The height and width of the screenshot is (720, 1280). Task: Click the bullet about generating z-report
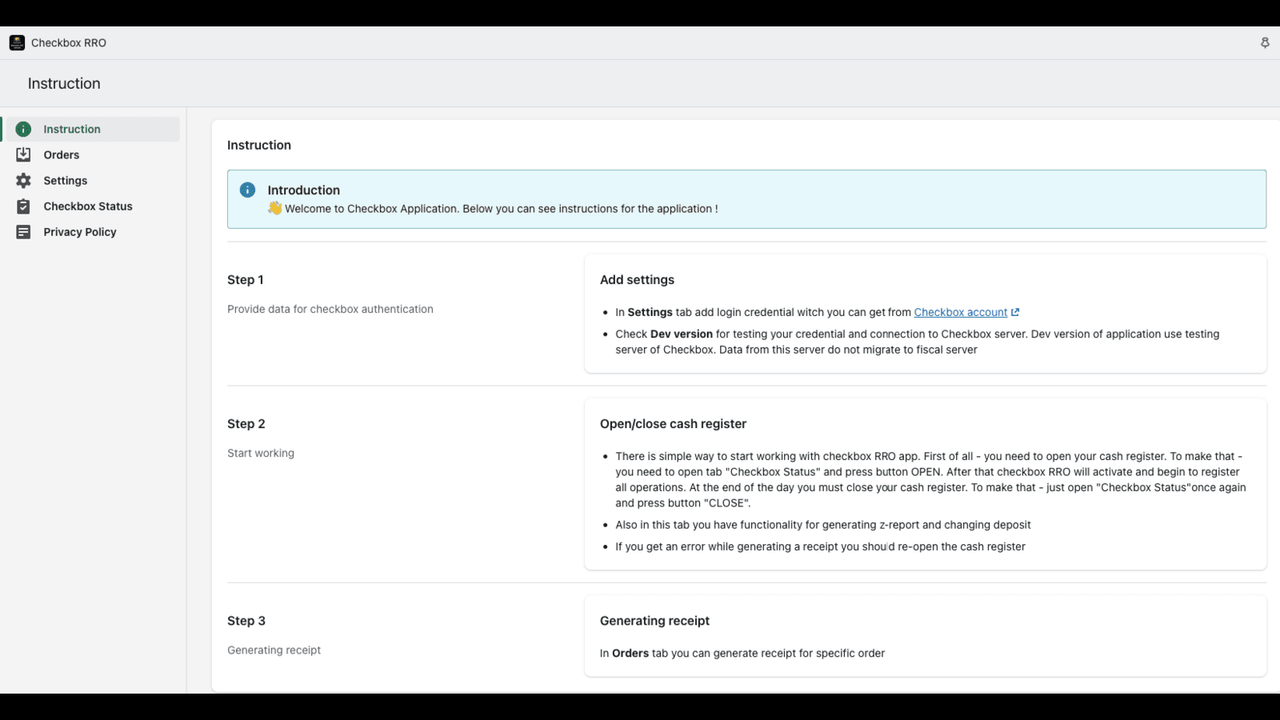point(823,525)
